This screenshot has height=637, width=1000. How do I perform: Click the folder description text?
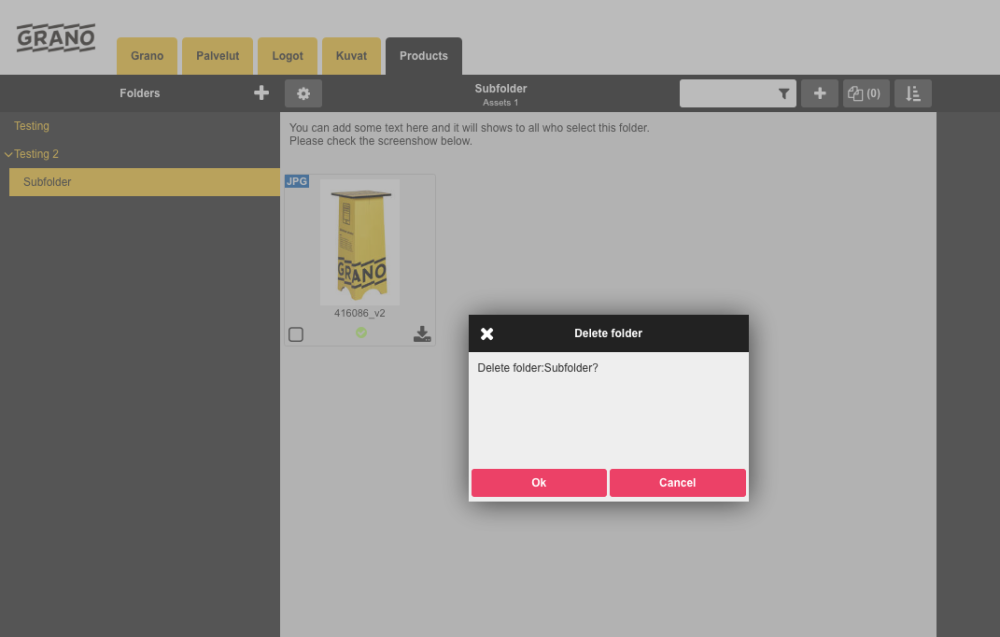click(469, 135)
